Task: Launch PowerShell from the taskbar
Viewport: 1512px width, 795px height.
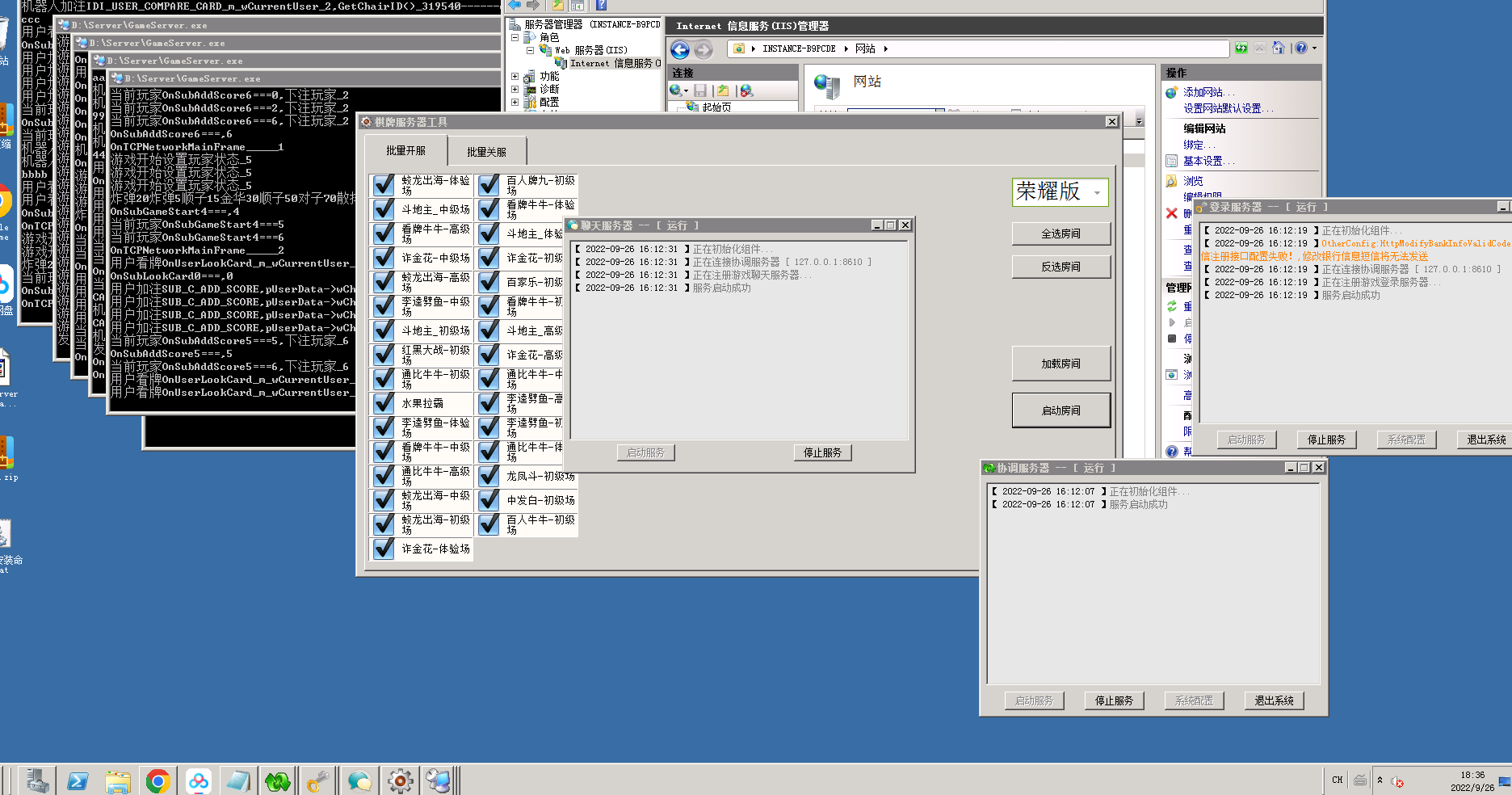Action: point(78,781)
